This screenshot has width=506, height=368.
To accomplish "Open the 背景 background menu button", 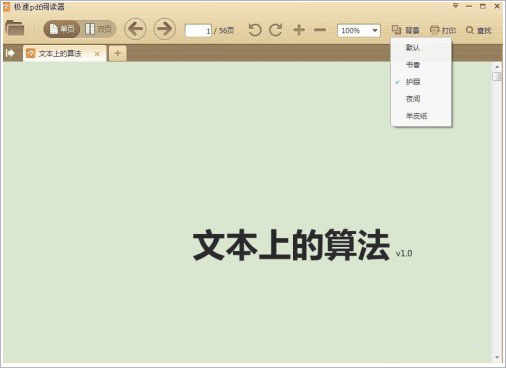I will coord(406,30).
